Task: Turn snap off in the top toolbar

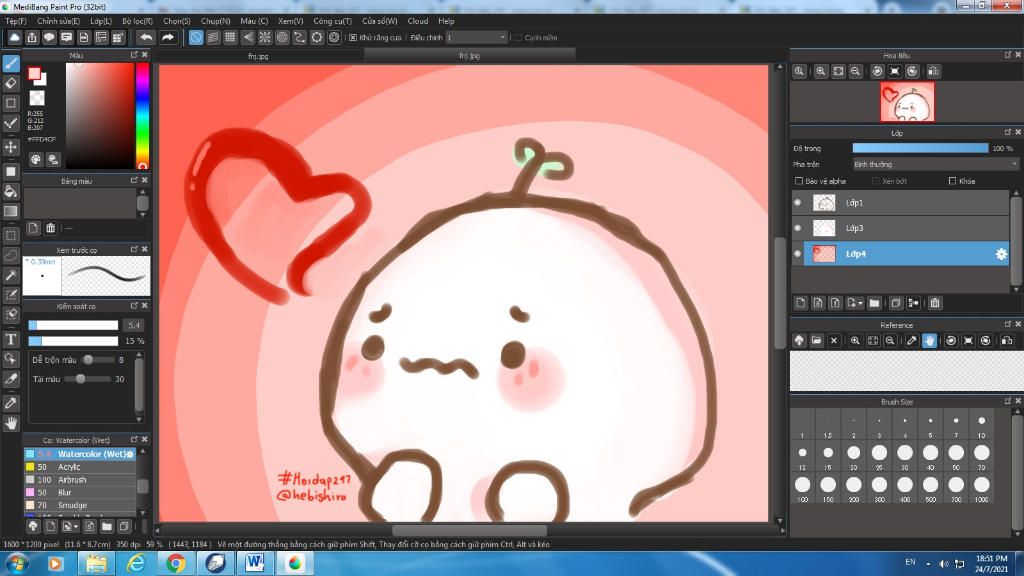Action: (x=196, y=38)
